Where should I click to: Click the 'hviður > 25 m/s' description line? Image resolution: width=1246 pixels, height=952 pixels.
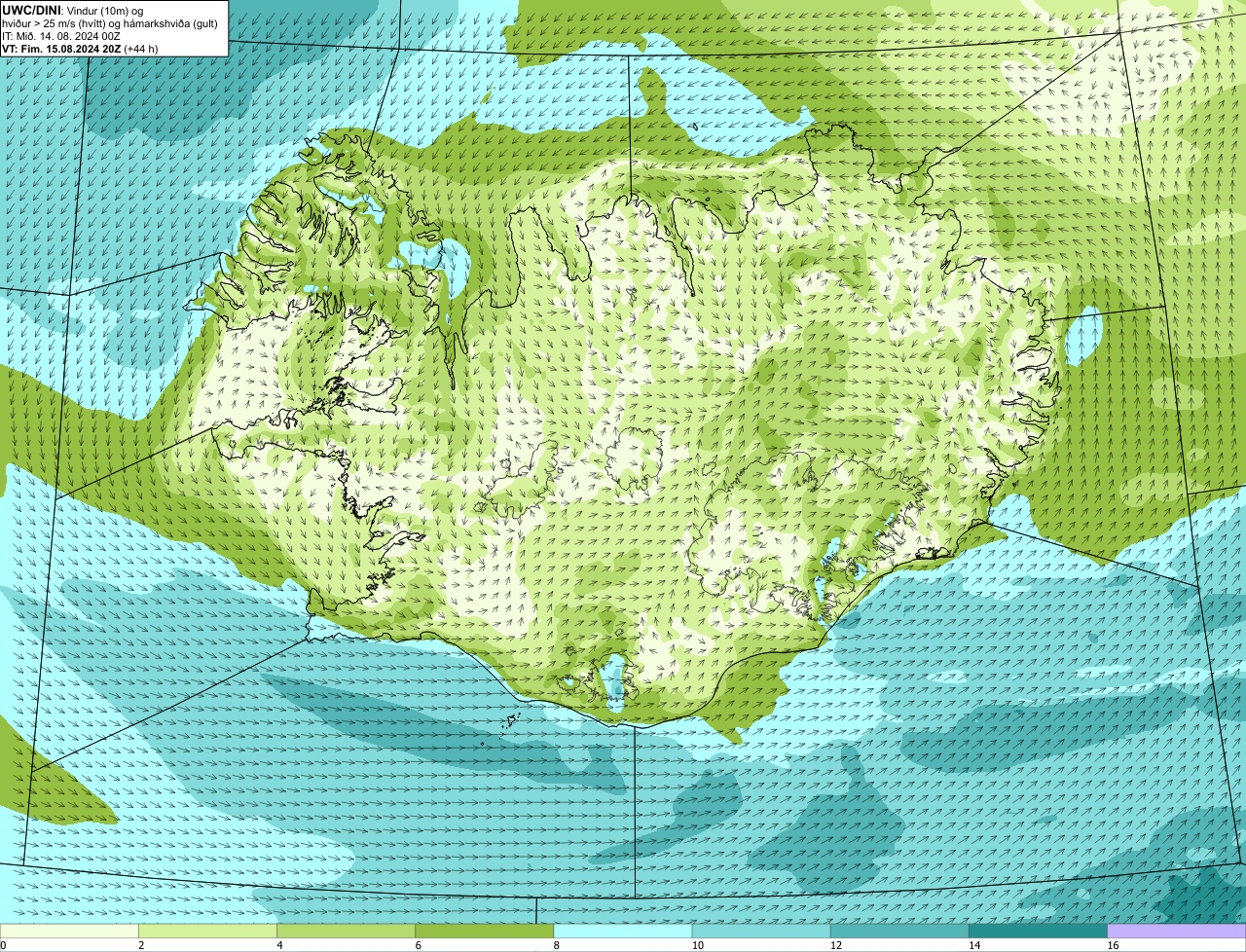pyautogui.click(x=110, y=23)
